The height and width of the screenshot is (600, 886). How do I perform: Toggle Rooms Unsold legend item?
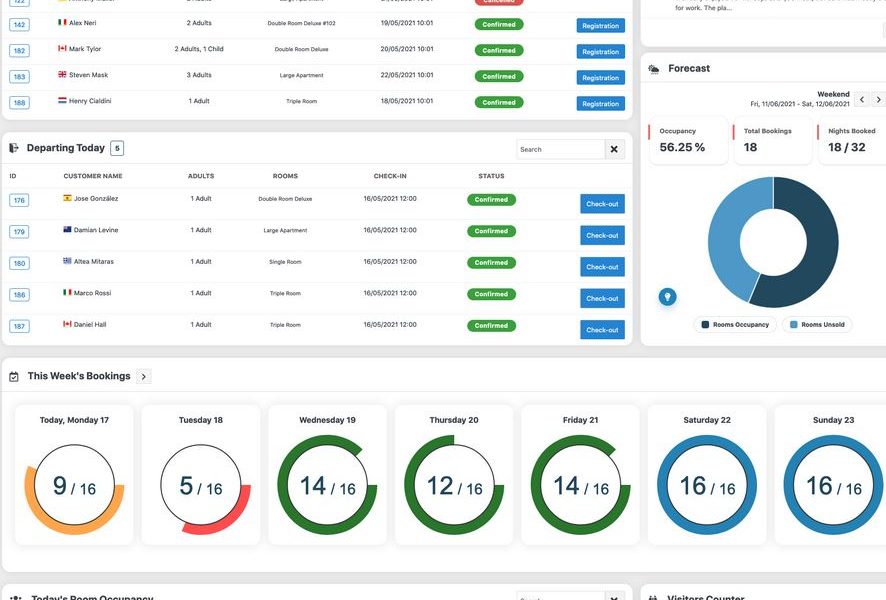(x=817, y=325)
